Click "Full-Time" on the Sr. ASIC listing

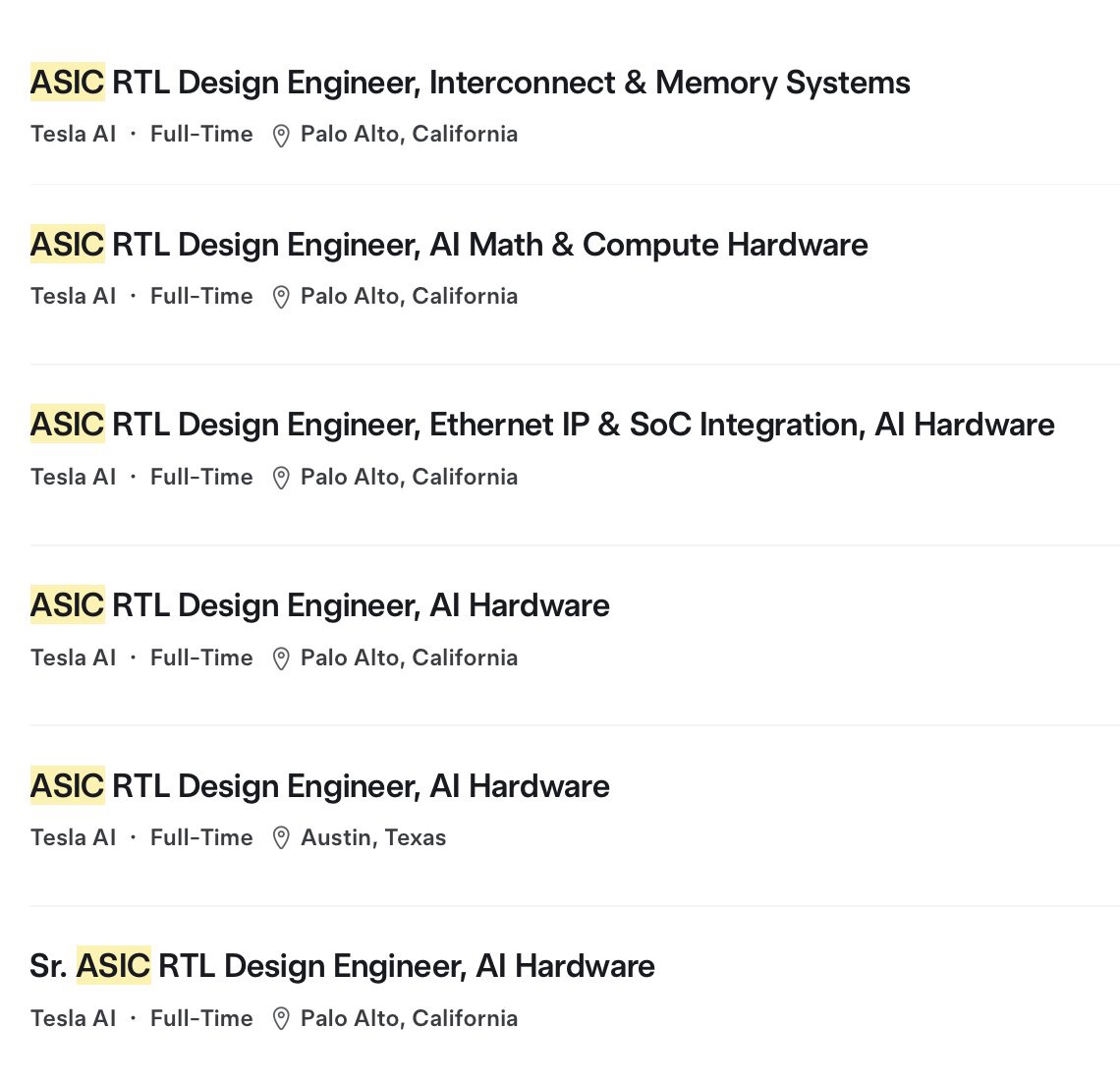pos(201,1018)
